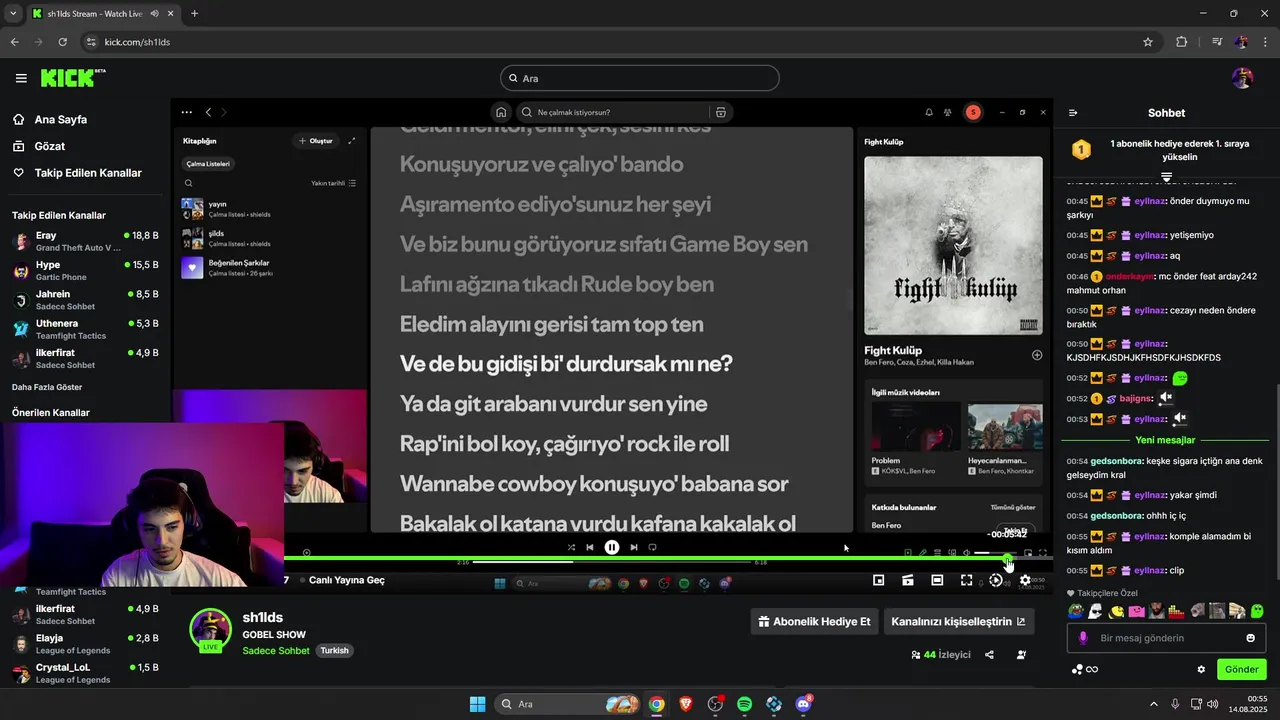Open the user icon beside share
Image resolution: width=1280 pixels, height=720 pixels.
[1021, 655]
